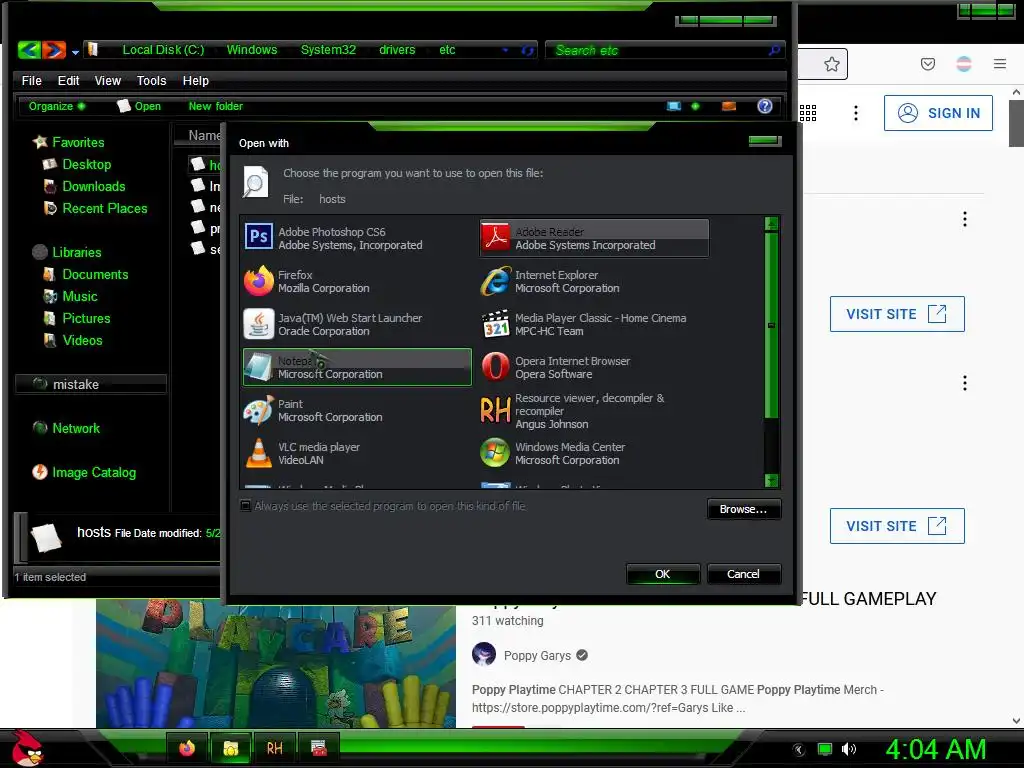Bookmark page with browser star icon

click(831, 64)
